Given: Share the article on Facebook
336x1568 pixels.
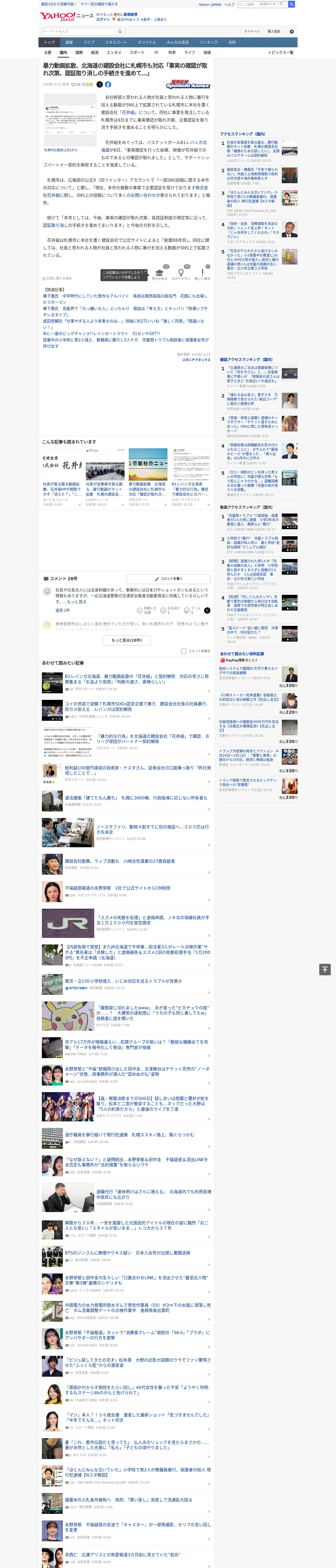Looking at the screenshot, I should [108, 85].
